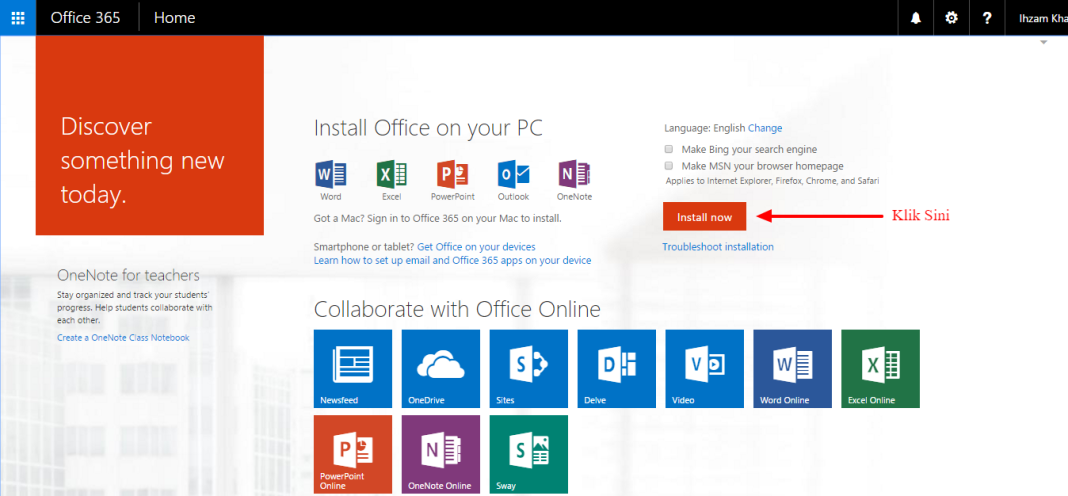1068x496 pixels.
Task: Open the help question mark icon
Action: click(987, 18)
